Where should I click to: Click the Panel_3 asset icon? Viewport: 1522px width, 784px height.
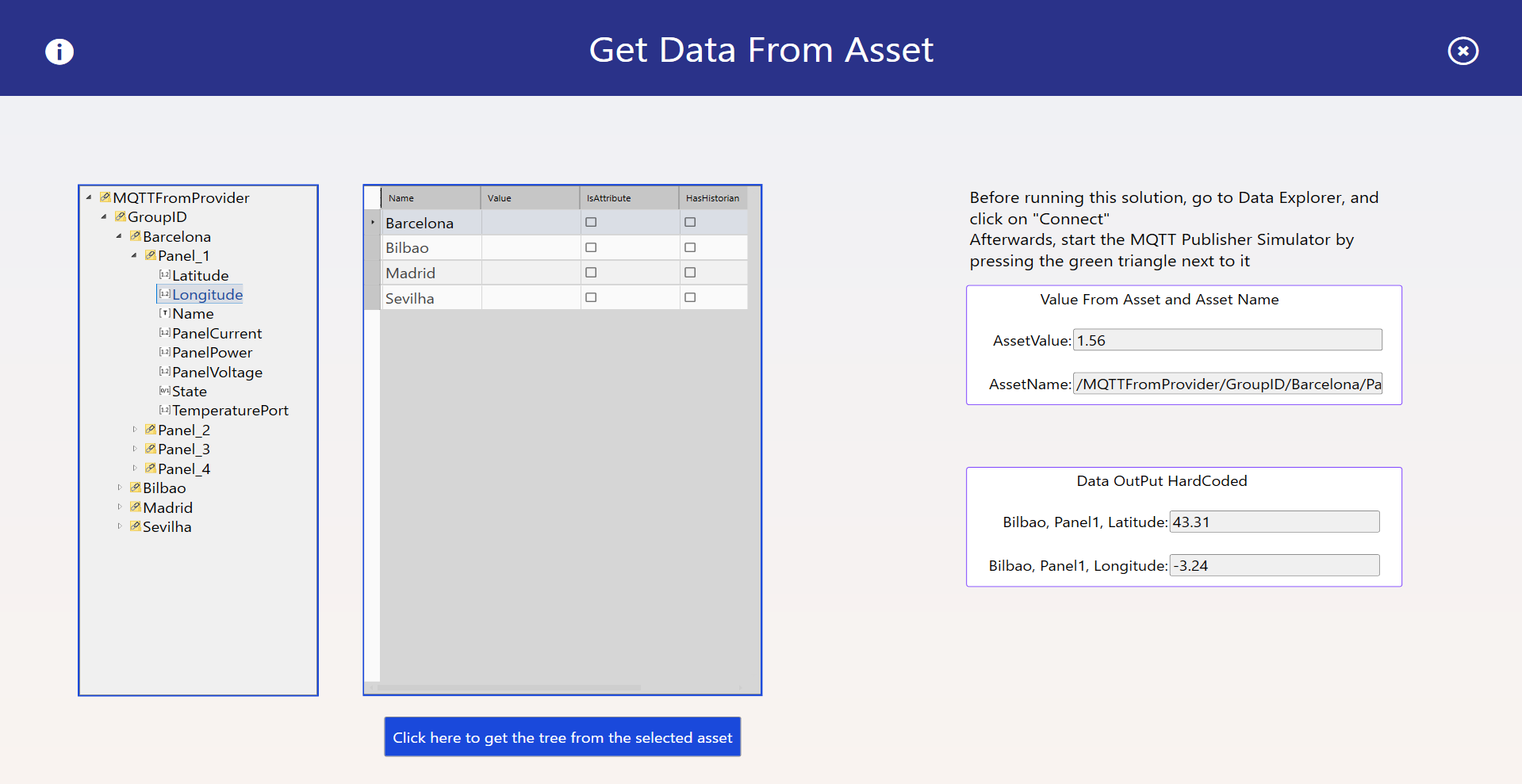coord(150,449)
